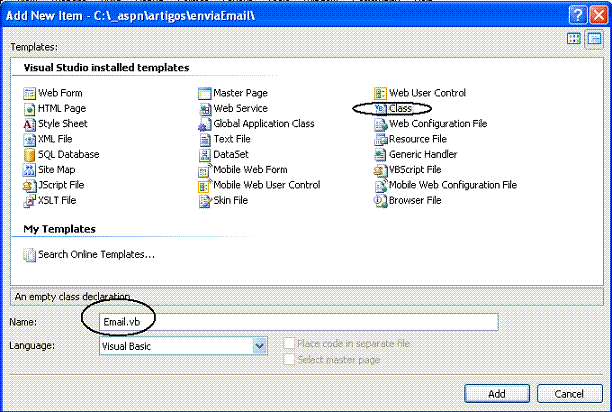Click the Skin File label text
The image size is (612, 412).
[230, 200]
